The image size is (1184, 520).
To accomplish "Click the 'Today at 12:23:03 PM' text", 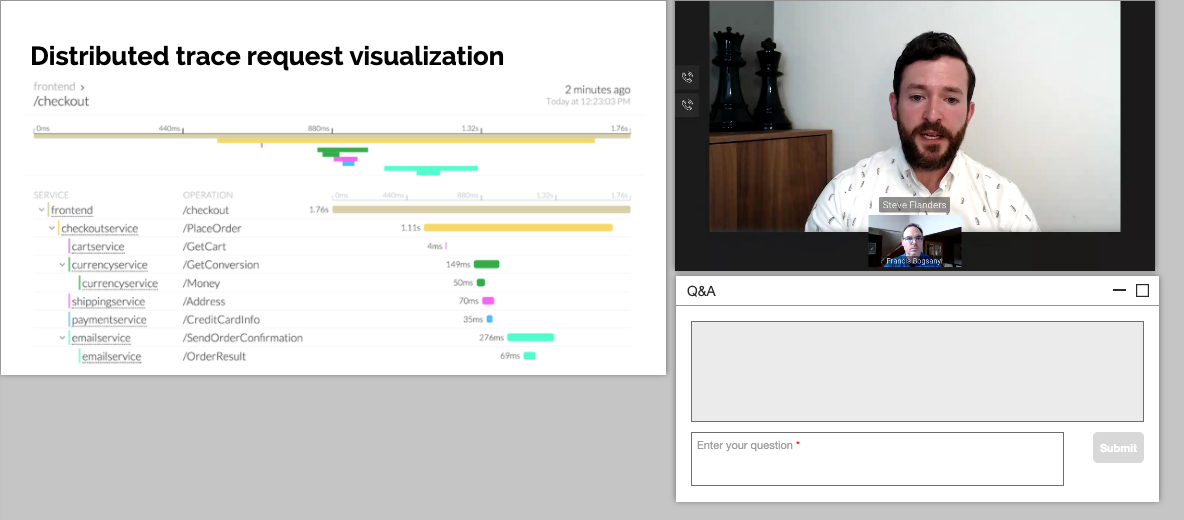I will pyautogui.click(x=588, y=101).
